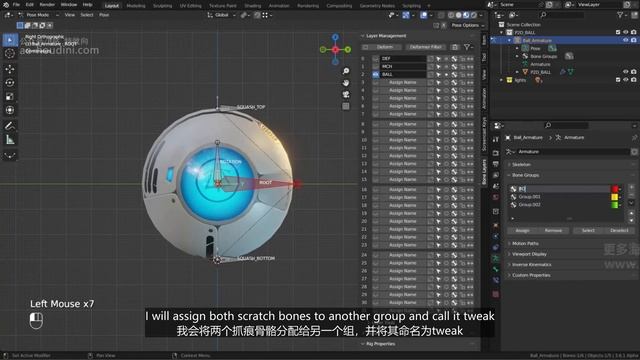Switch to the Modeling workspace tab
Viewport: 640px width, 360px height.
136,6
